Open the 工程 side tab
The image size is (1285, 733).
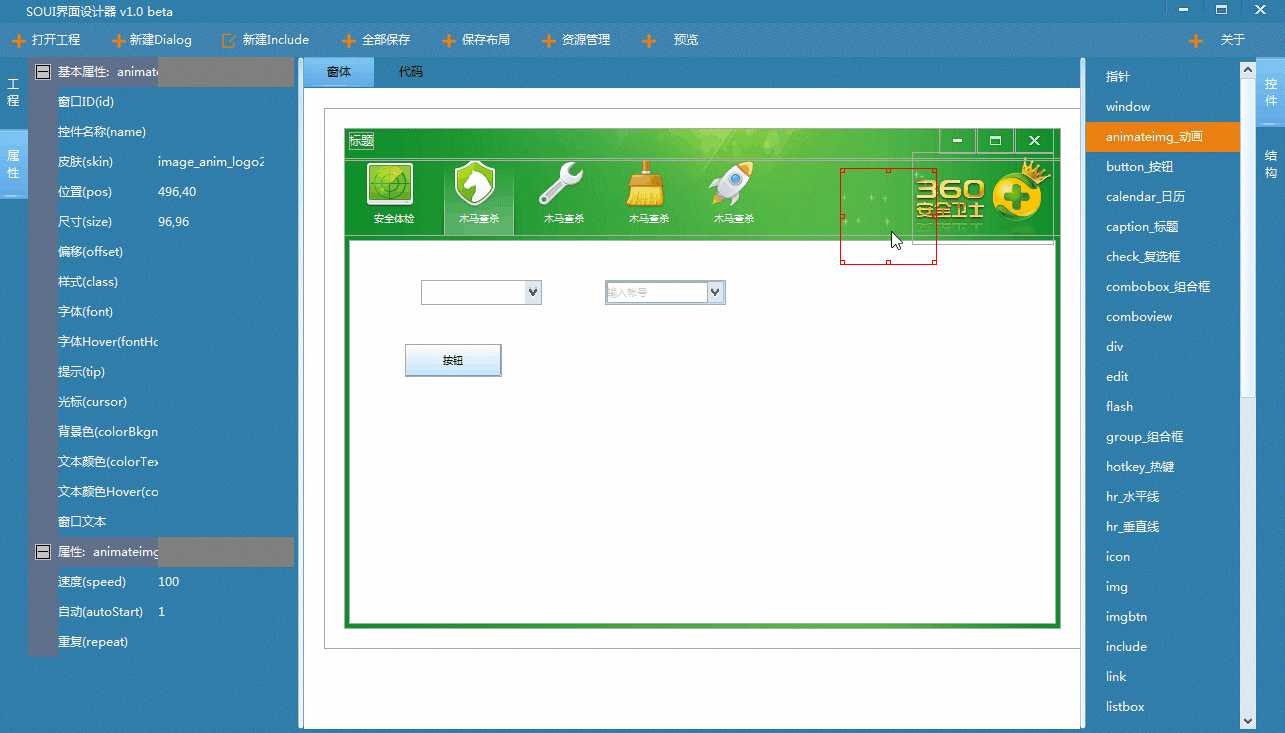[13, 93]
